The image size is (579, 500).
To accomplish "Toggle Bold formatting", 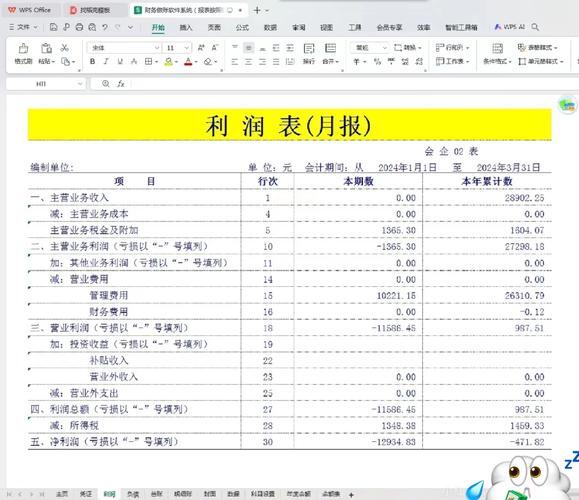I will pos(92,62).
